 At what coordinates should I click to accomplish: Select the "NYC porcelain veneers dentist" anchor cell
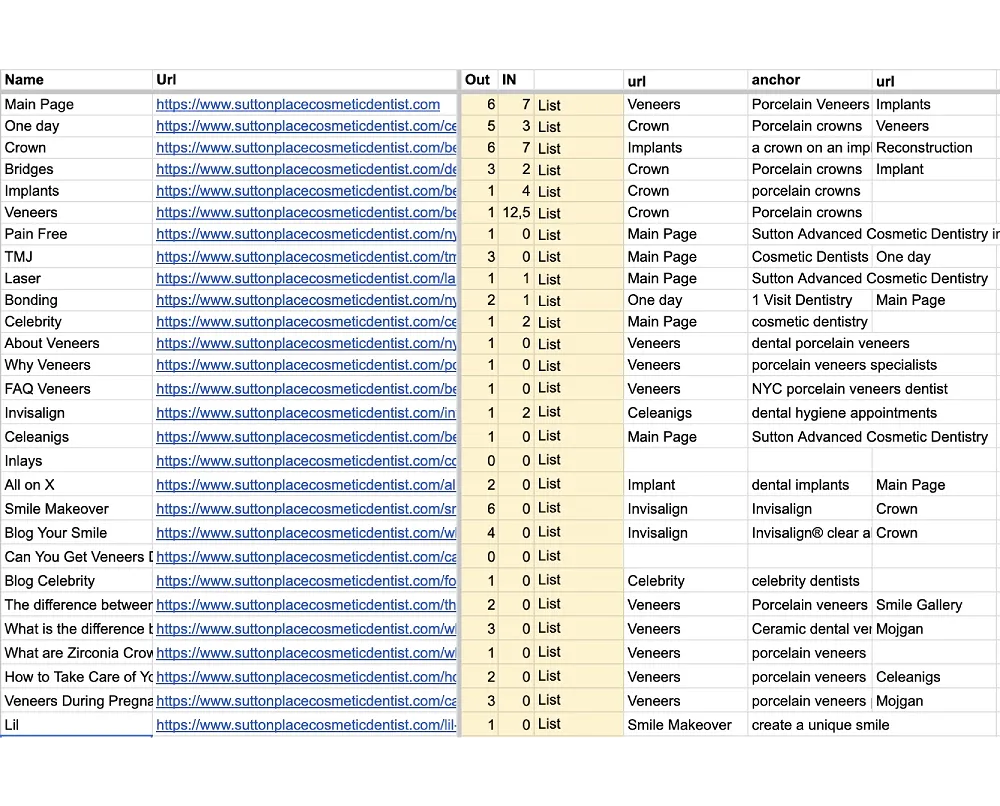coord(849,389)
